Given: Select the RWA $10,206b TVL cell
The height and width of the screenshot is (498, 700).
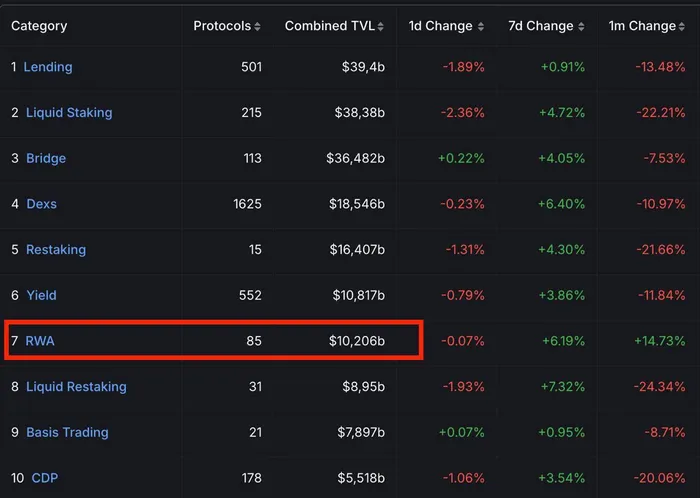Looking at the screenshot, I should (x=357, y=341).
